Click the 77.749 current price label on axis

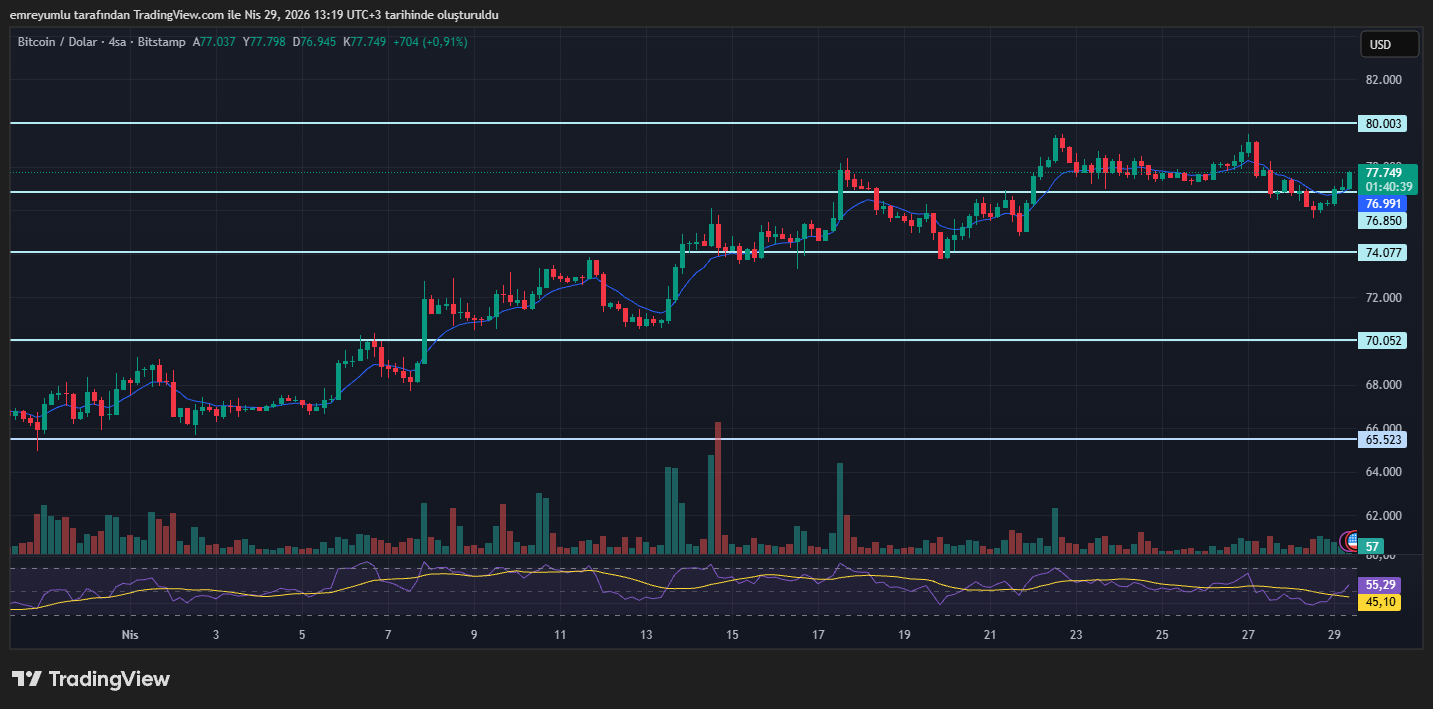tap(1384, 172)
